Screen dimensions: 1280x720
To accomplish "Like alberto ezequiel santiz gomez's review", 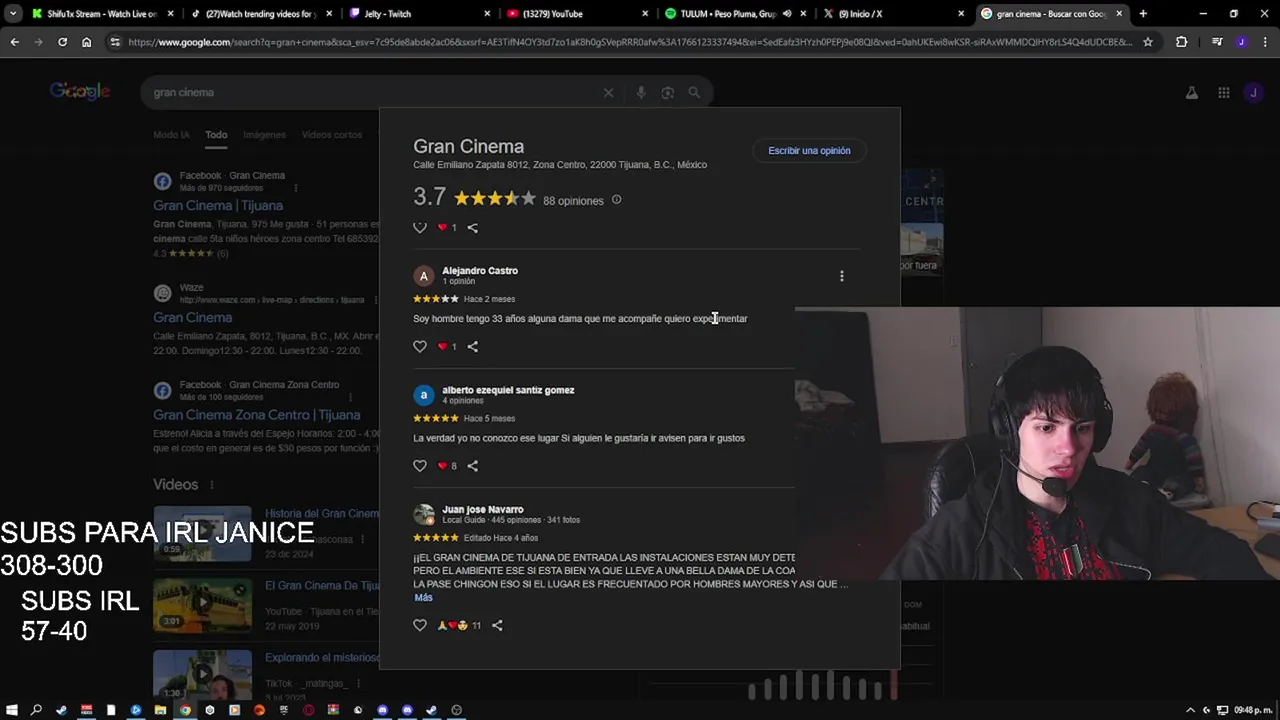I will (420, 466).
